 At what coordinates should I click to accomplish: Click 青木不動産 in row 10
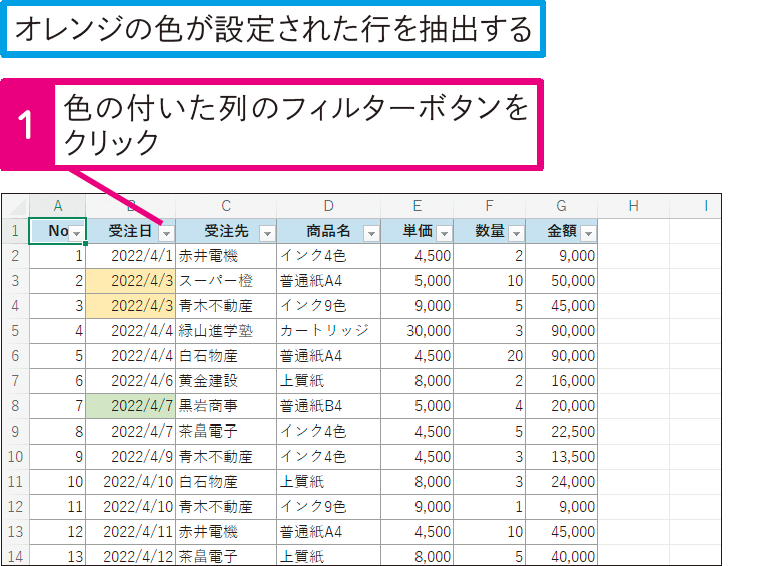click(226, 457)
